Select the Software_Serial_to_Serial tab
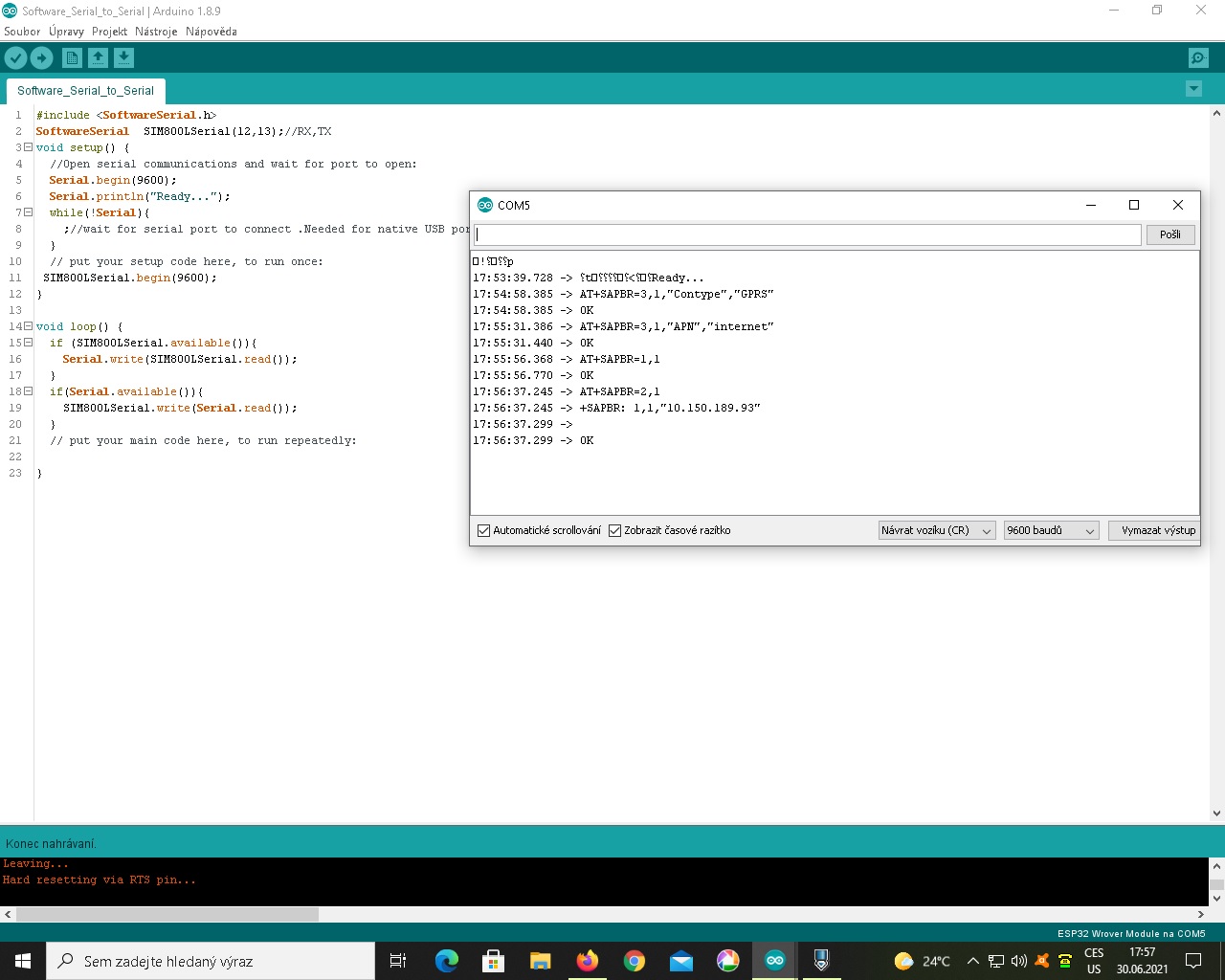 pyautogui.click(x=85, y=91)
